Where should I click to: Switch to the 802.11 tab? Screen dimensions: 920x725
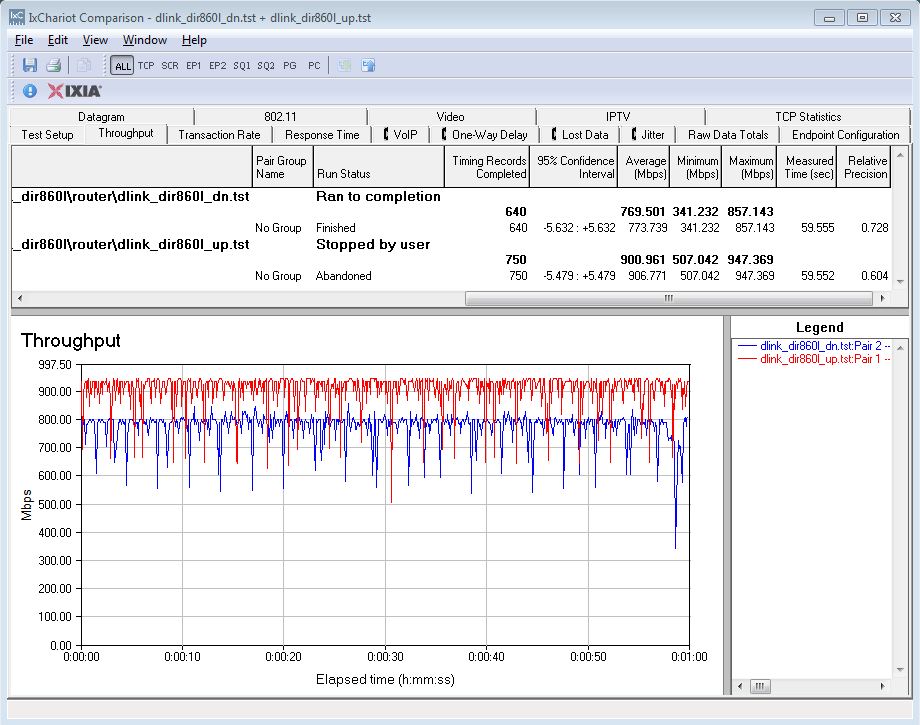280,117
